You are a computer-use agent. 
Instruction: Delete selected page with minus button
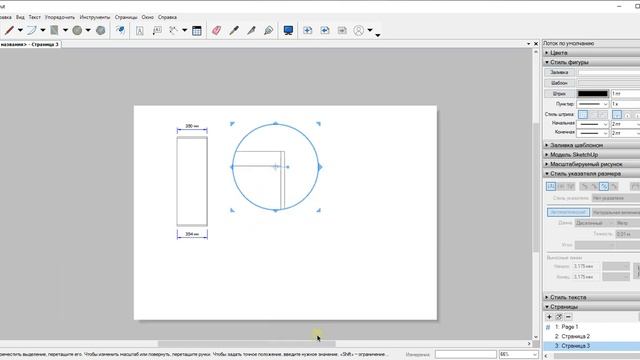[x=568, y=317]
